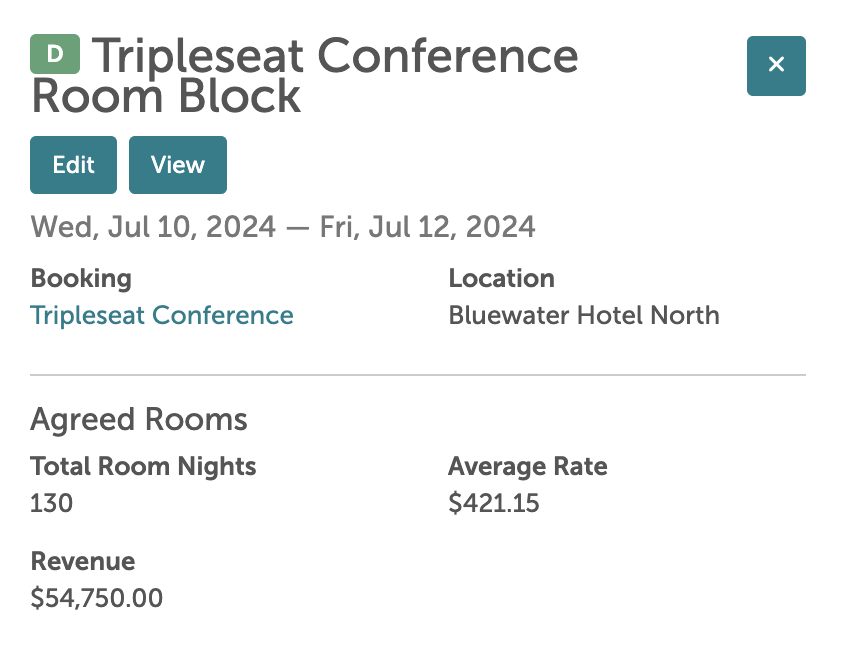Screen dimensions: 842x666
Task: Select the Revenue label
Action: coord(83,561)
